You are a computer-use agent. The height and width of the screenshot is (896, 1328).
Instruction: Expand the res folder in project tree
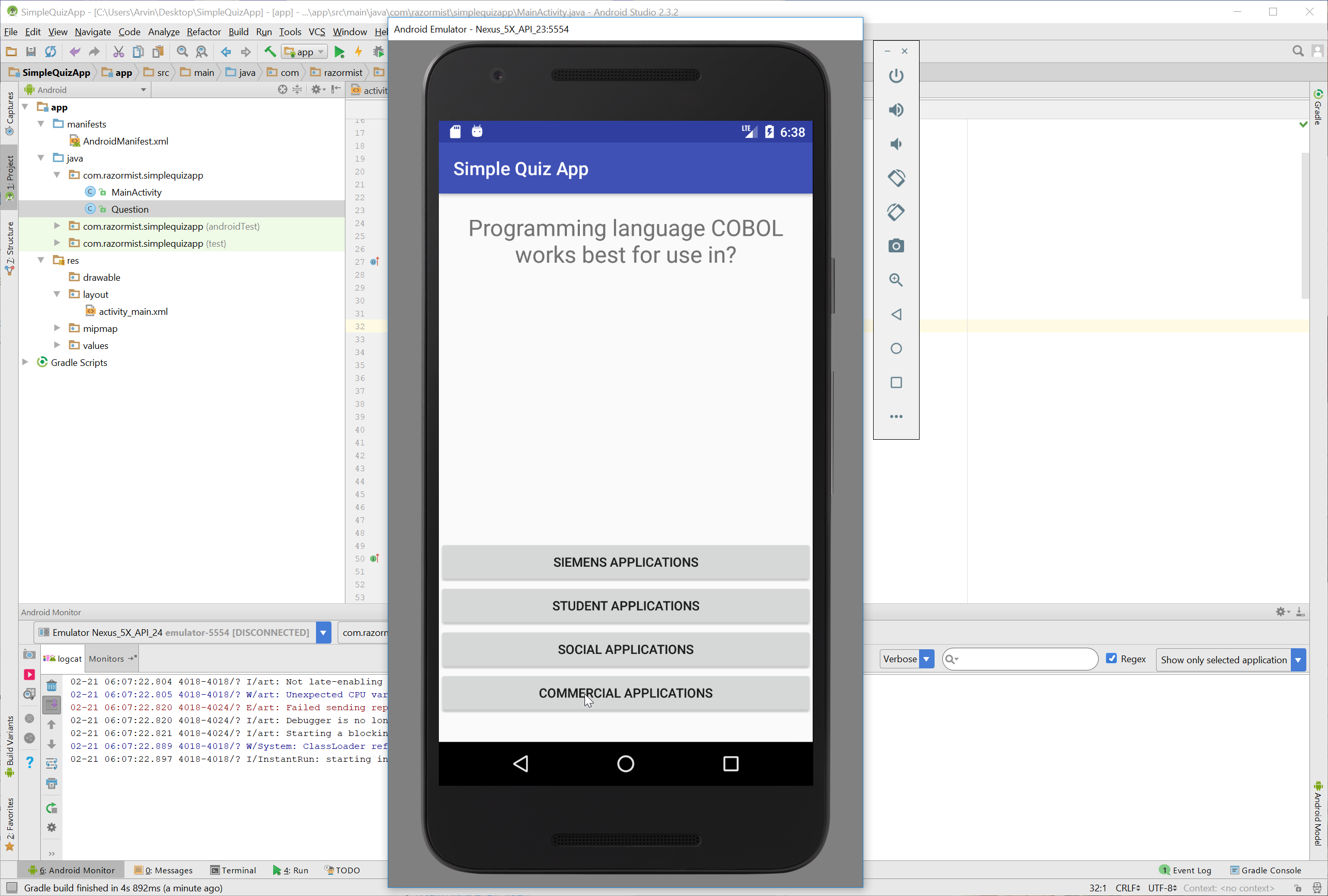[41, 260]
